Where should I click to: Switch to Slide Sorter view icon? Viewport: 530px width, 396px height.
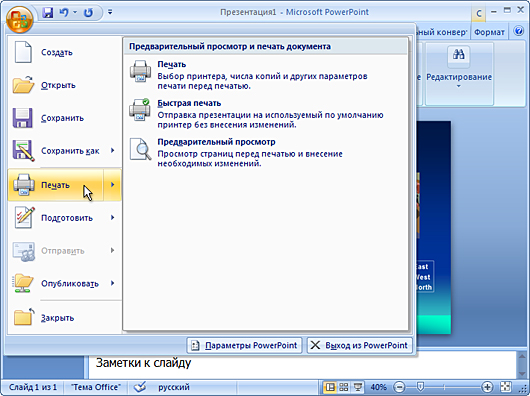click(x=344, y=387)
